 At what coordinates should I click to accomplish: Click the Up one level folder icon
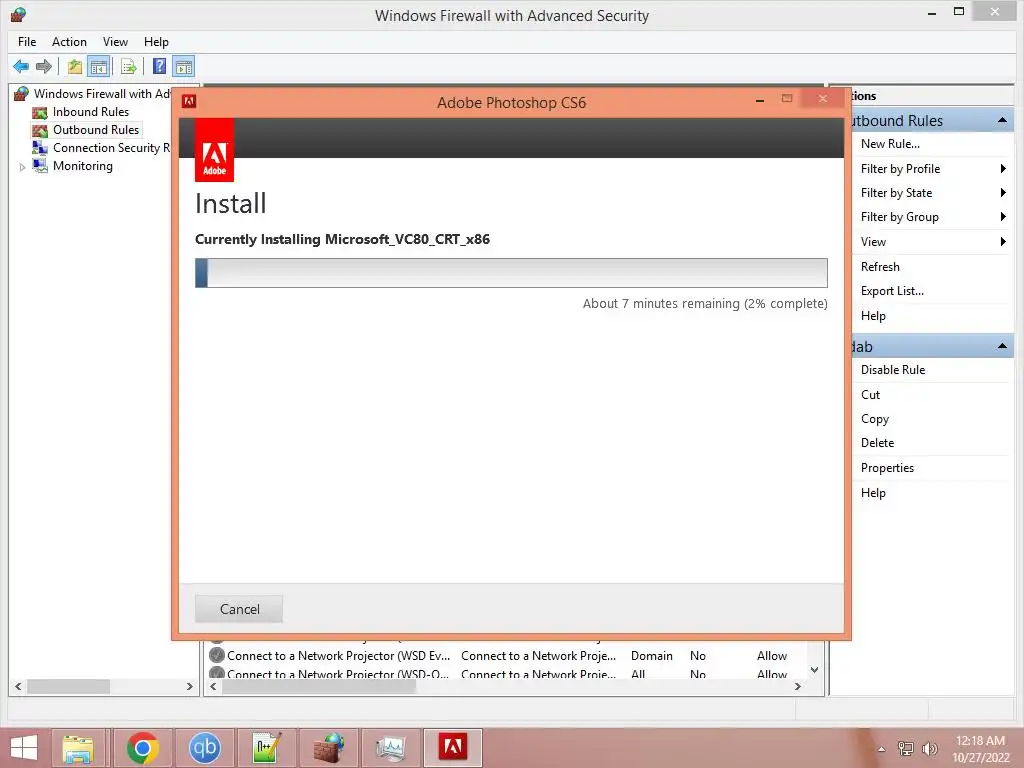[75, 67]
